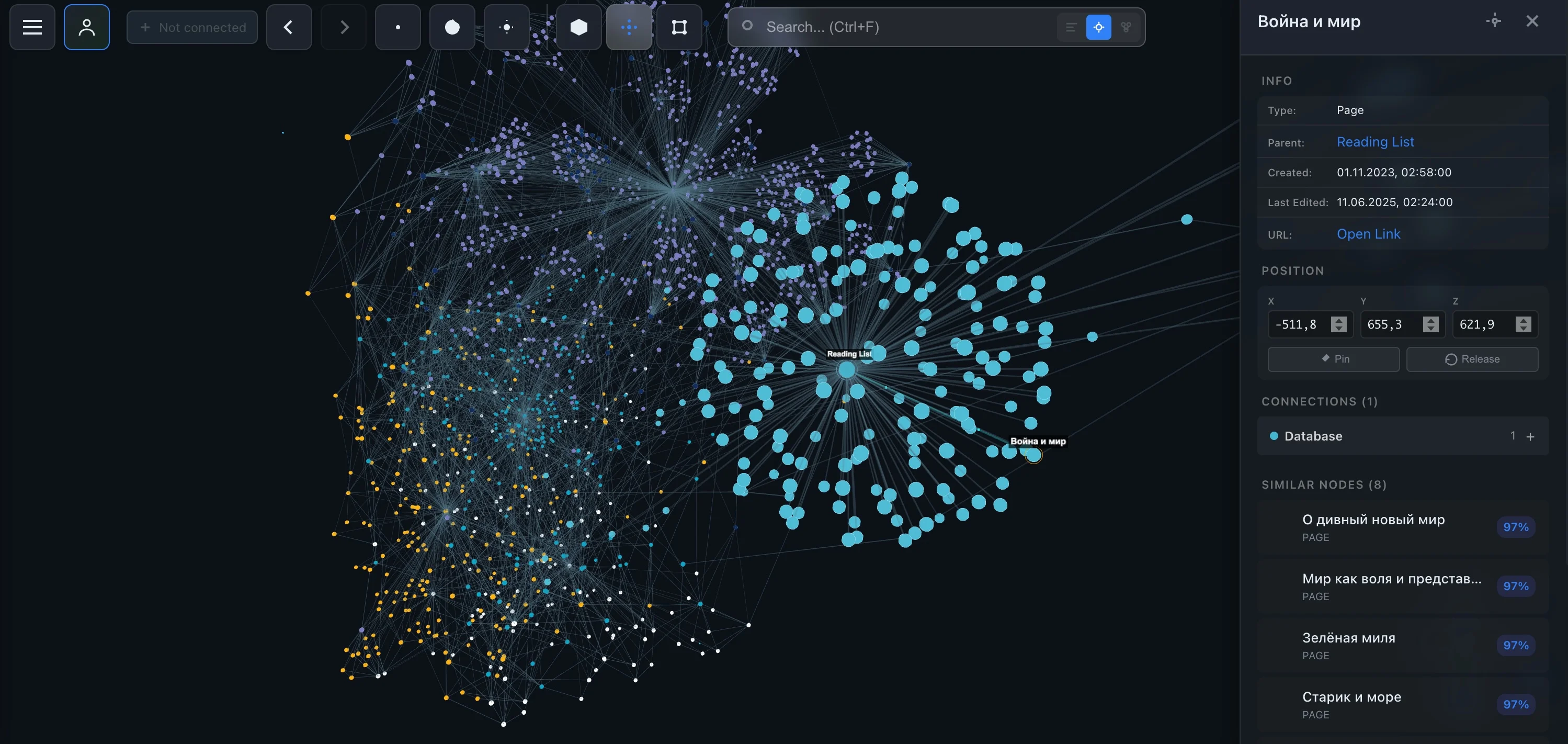The height and width of the screenshot is (744, 1568).
Task: Switch search to list mode
Action: coord(1070,27)
